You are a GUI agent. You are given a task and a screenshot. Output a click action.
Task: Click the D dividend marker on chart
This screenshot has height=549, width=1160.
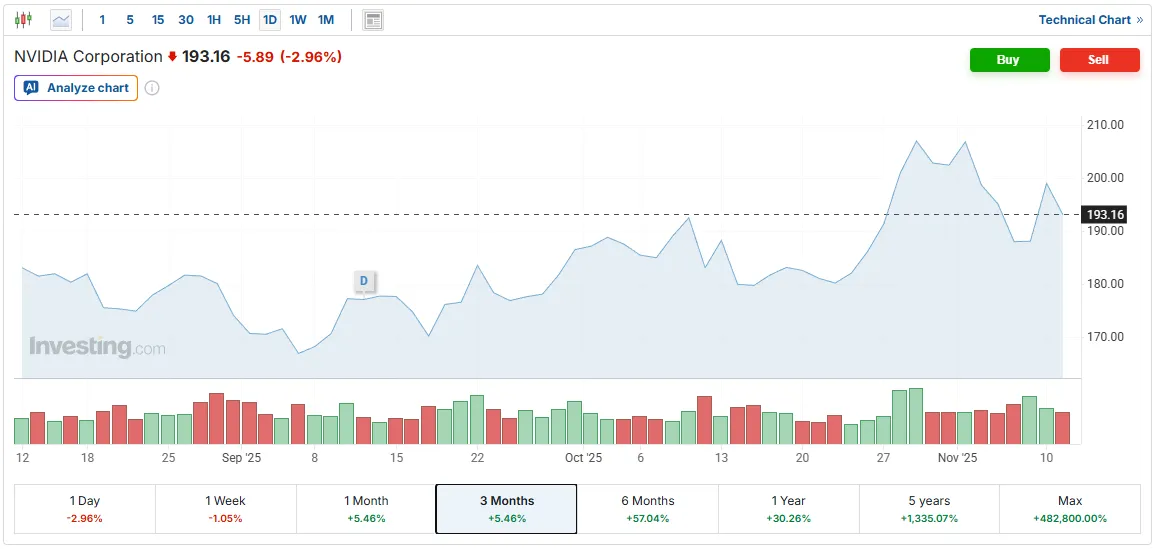364,280
